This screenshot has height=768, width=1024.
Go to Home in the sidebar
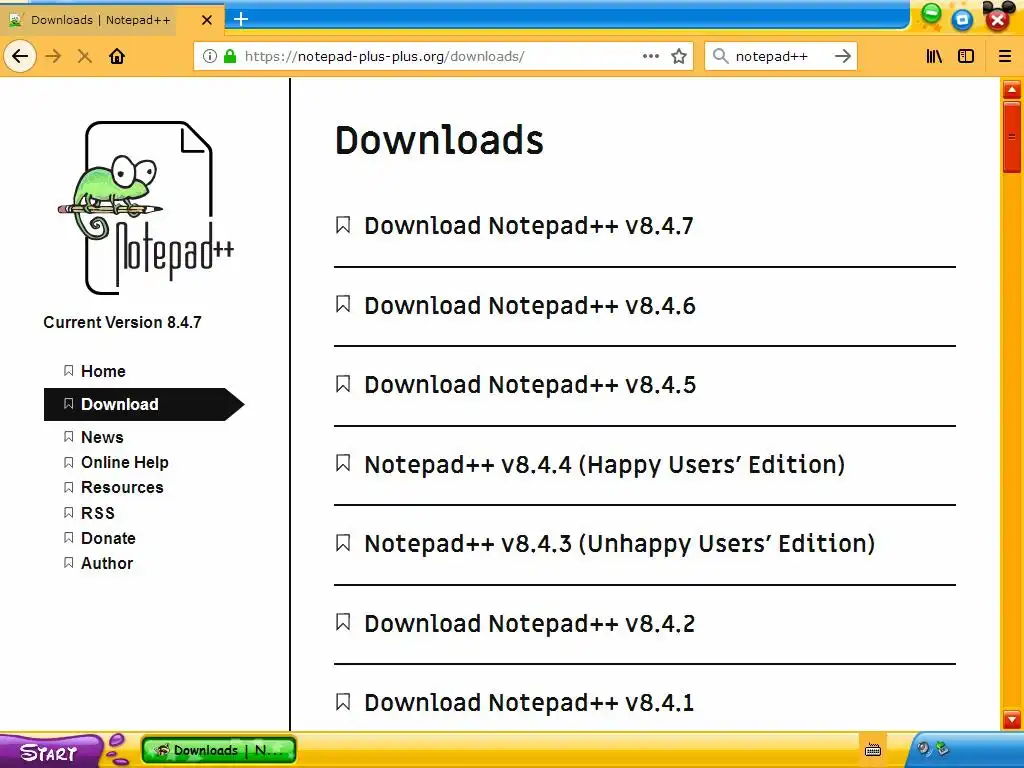click(x=103, y=371)
